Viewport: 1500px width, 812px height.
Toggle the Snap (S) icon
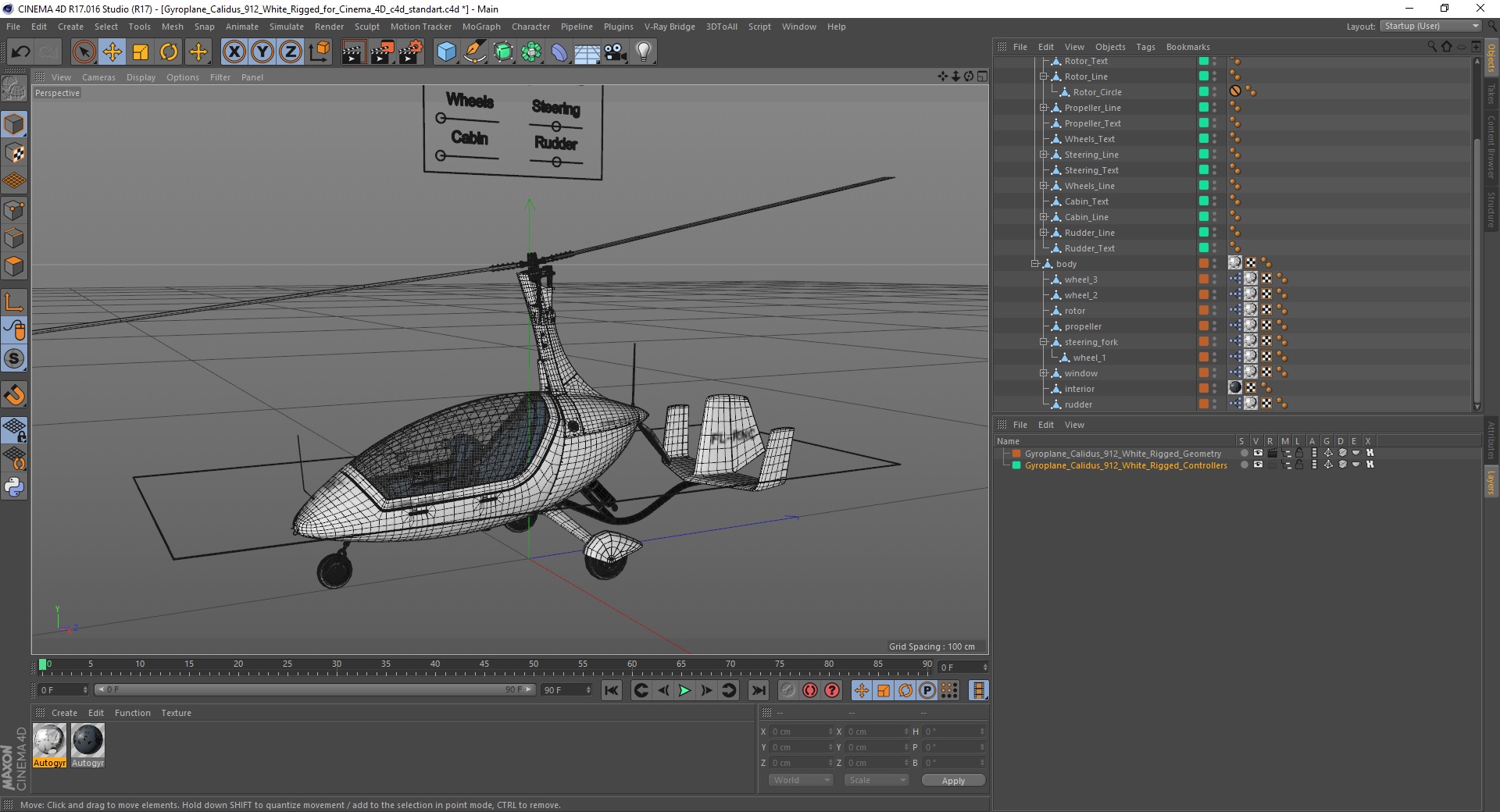click(x=14, y=359)
